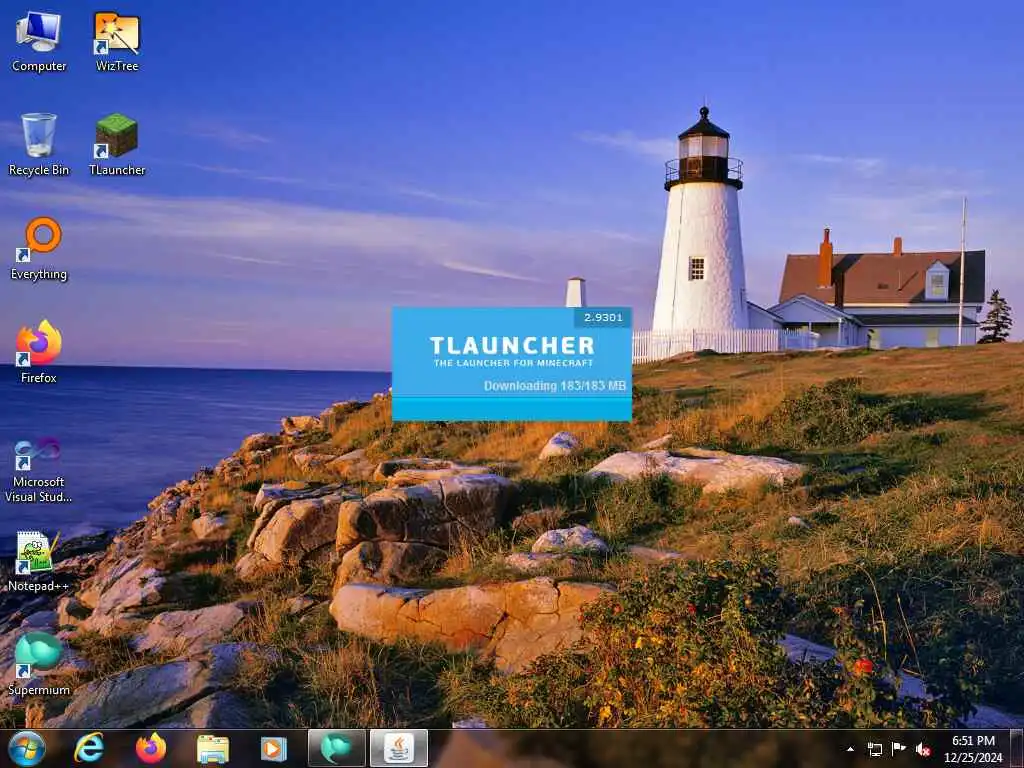Launch Internet Explorer from the taskbar
The image size is (1024, 768).
89,748
